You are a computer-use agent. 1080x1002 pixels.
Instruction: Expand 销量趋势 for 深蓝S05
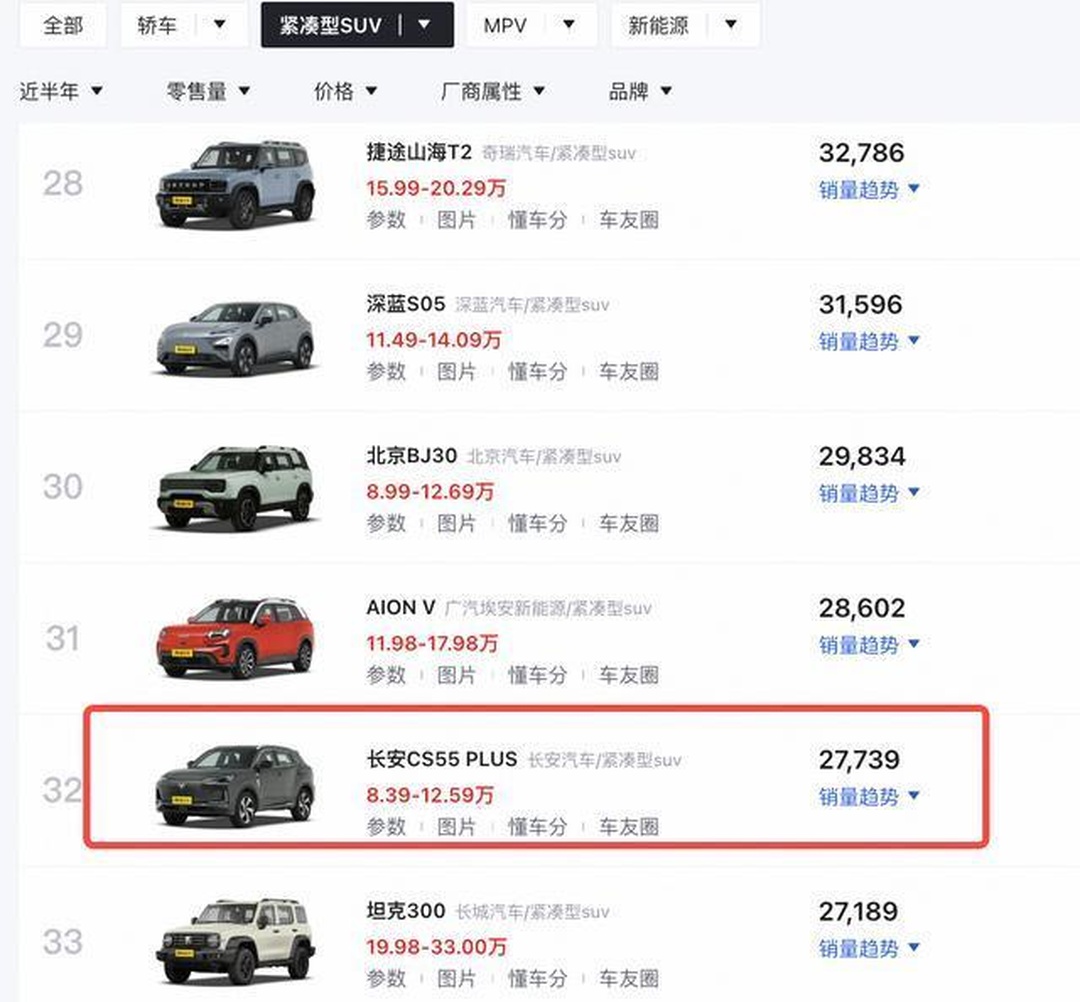[868, 341]
